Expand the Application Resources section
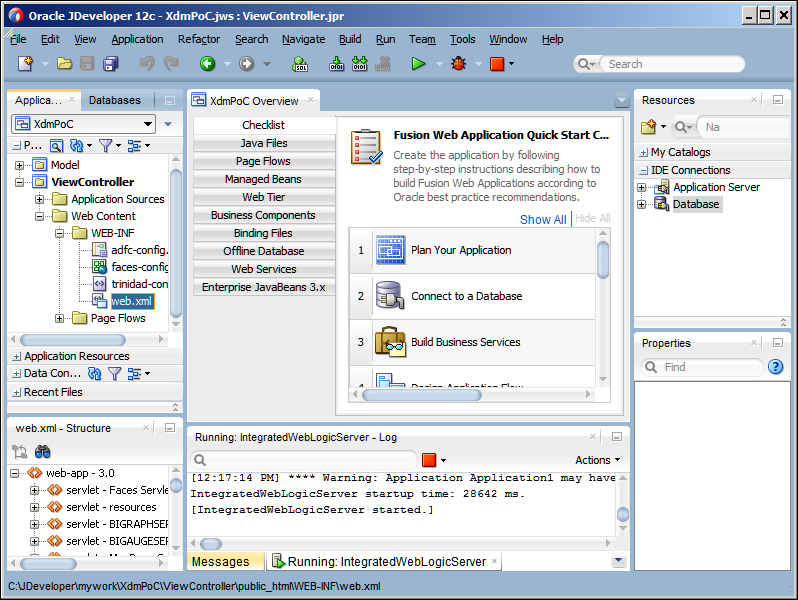This screenshot has width=798, height=600. [x=16, y=356]
